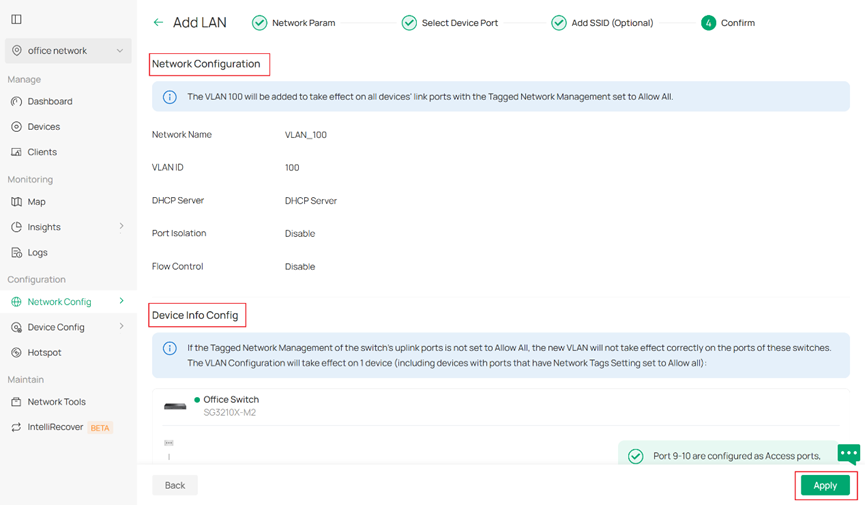
Task: Open the Hotspot page
Action: point(44,353)
